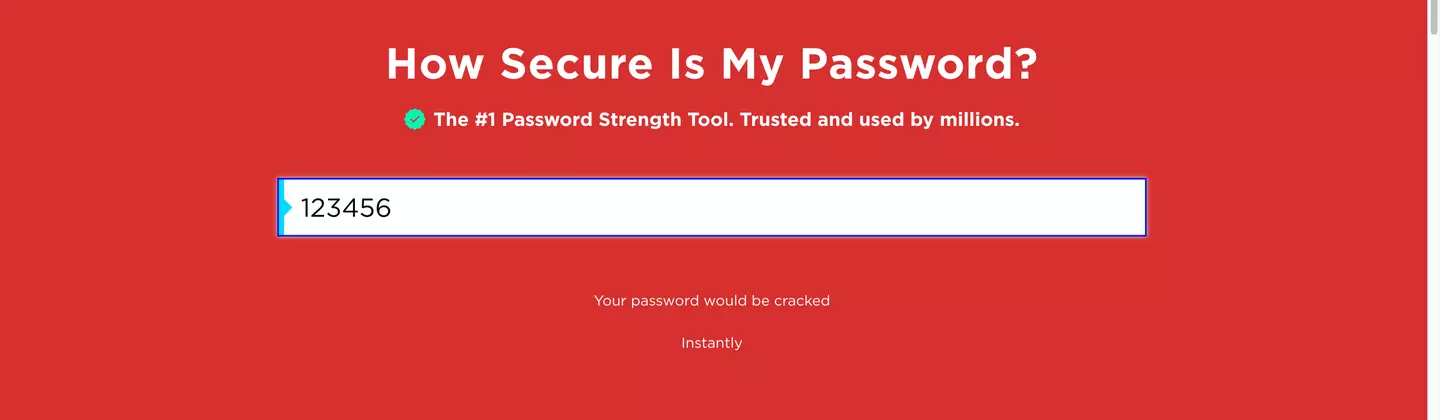Viewport: 1440px width, 420px height.
Task: Click the typed "123456" text in the field
Action: pyautogui.click(x=346, y=208)
